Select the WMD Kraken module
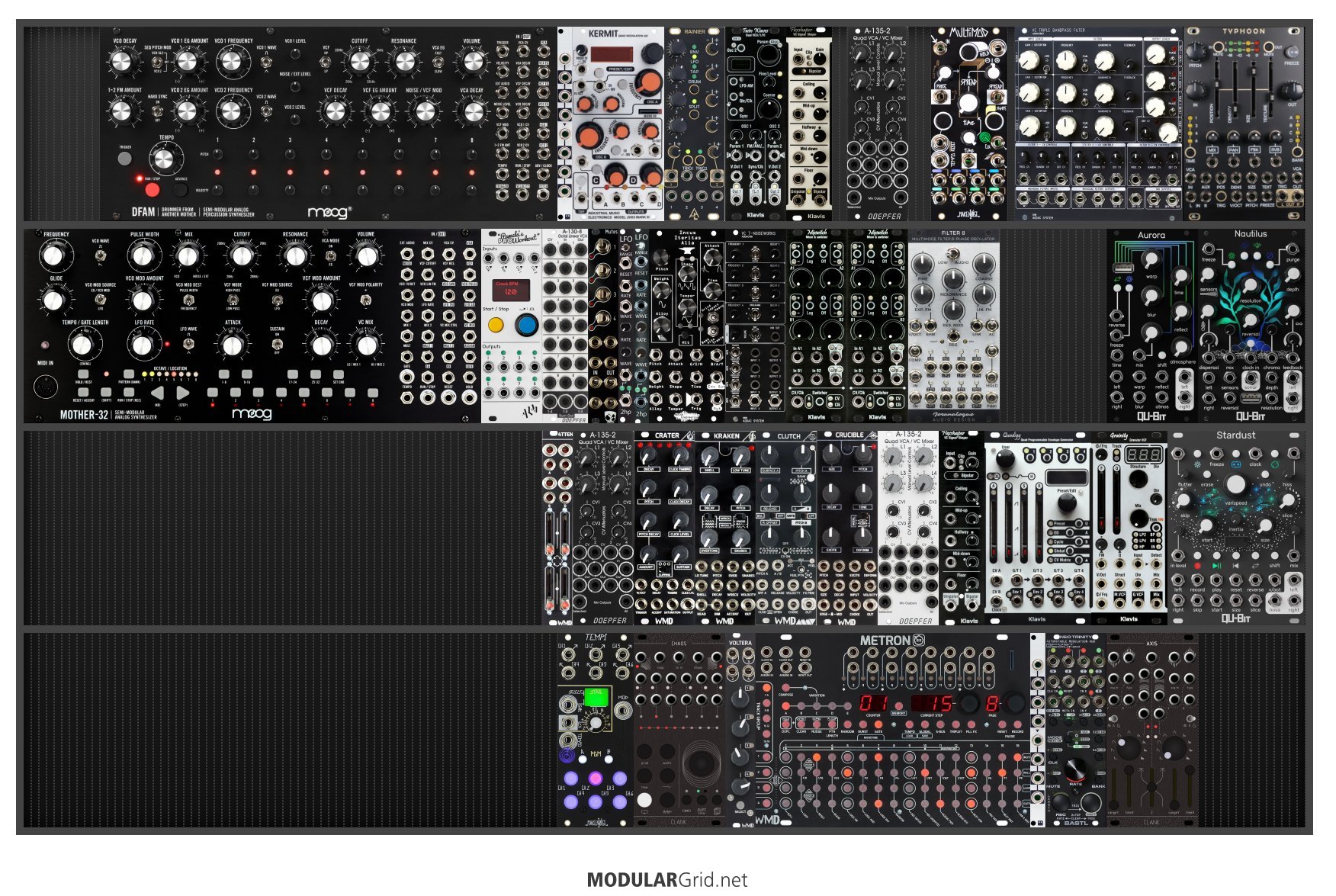Viewport: 1336px width, 896px height. (725, 528)
